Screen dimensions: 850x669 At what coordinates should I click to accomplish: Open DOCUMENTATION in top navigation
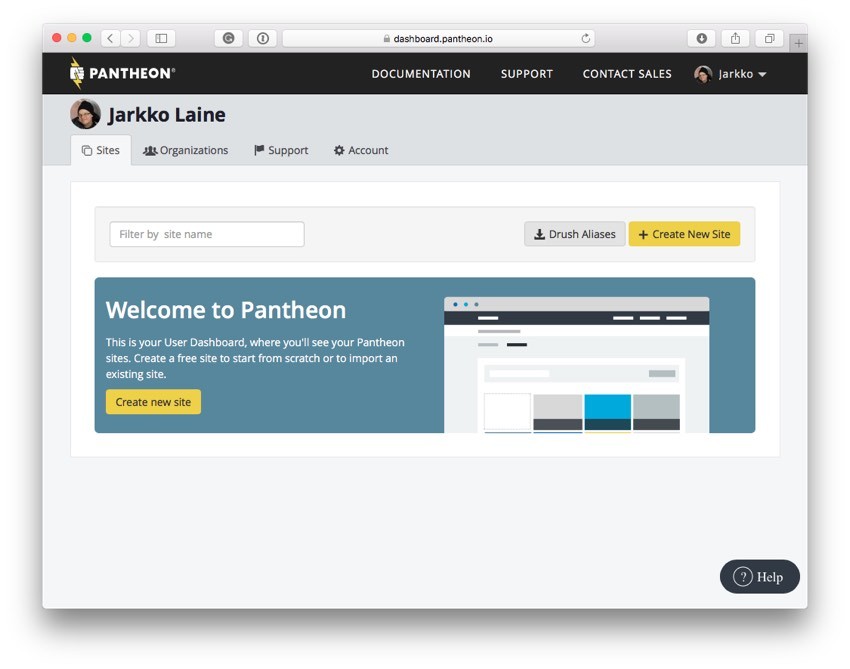point(421,74)
